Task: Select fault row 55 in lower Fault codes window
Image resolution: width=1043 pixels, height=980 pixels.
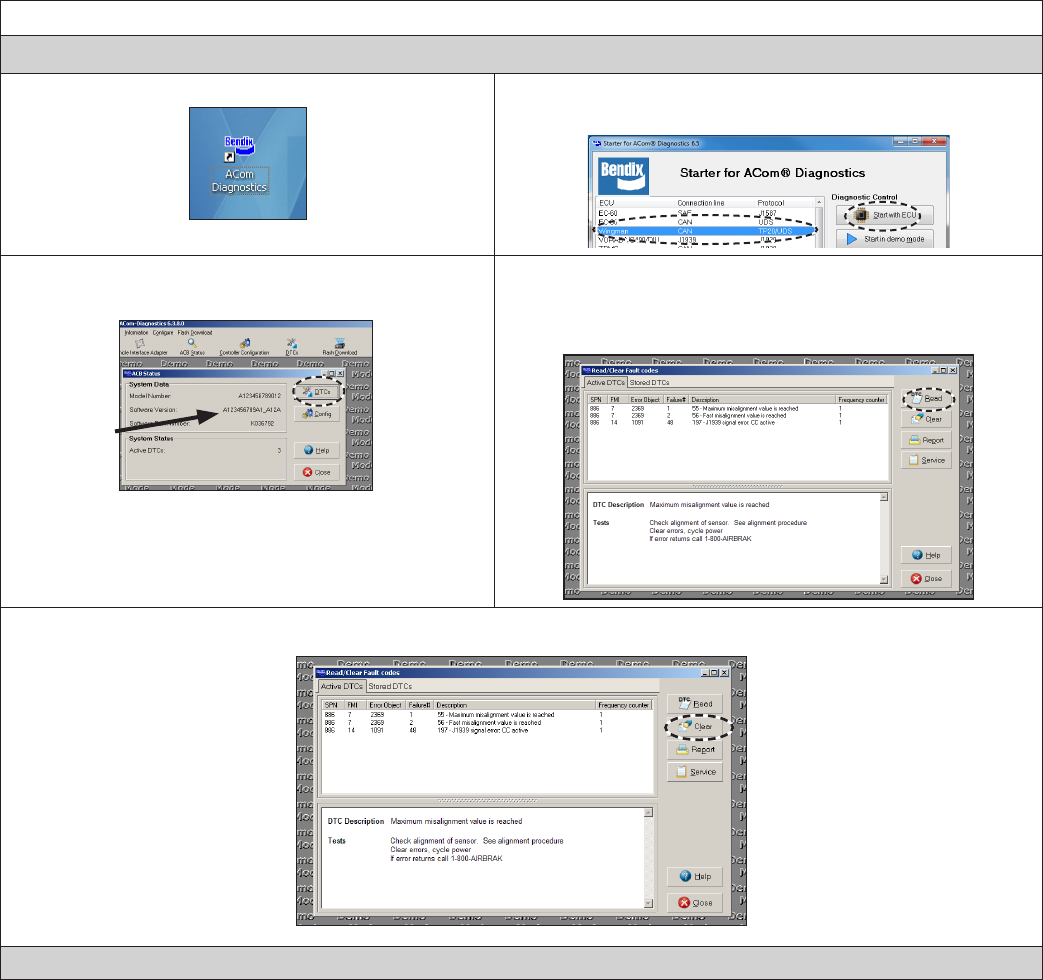Action: pos(487,715)
